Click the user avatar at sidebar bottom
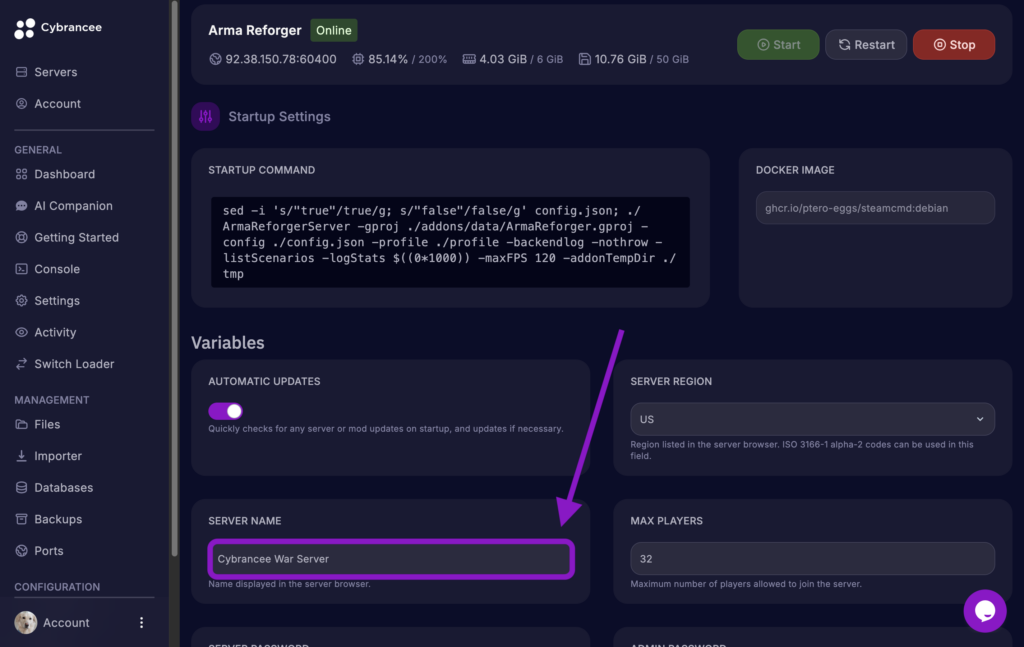The image size is (1024, 647). 26,623
